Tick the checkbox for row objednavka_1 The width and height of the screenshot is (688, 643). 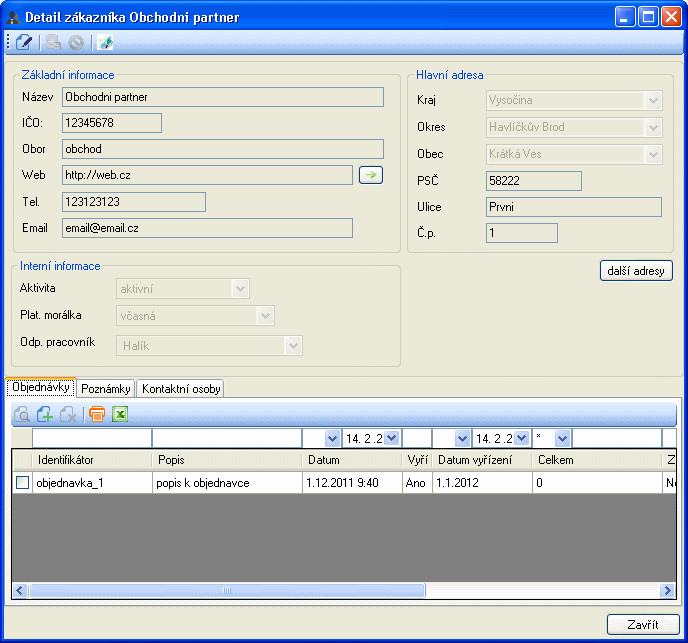(x=22, y=483)
